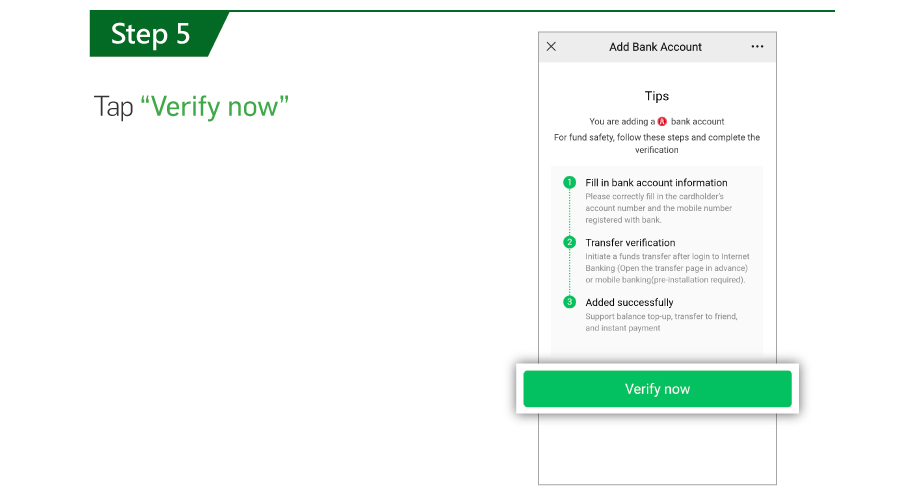Click the Internet Banking transfer description text
Viewport: 924px width, 493px height.
pyautogui.click(x=667, y=268)
